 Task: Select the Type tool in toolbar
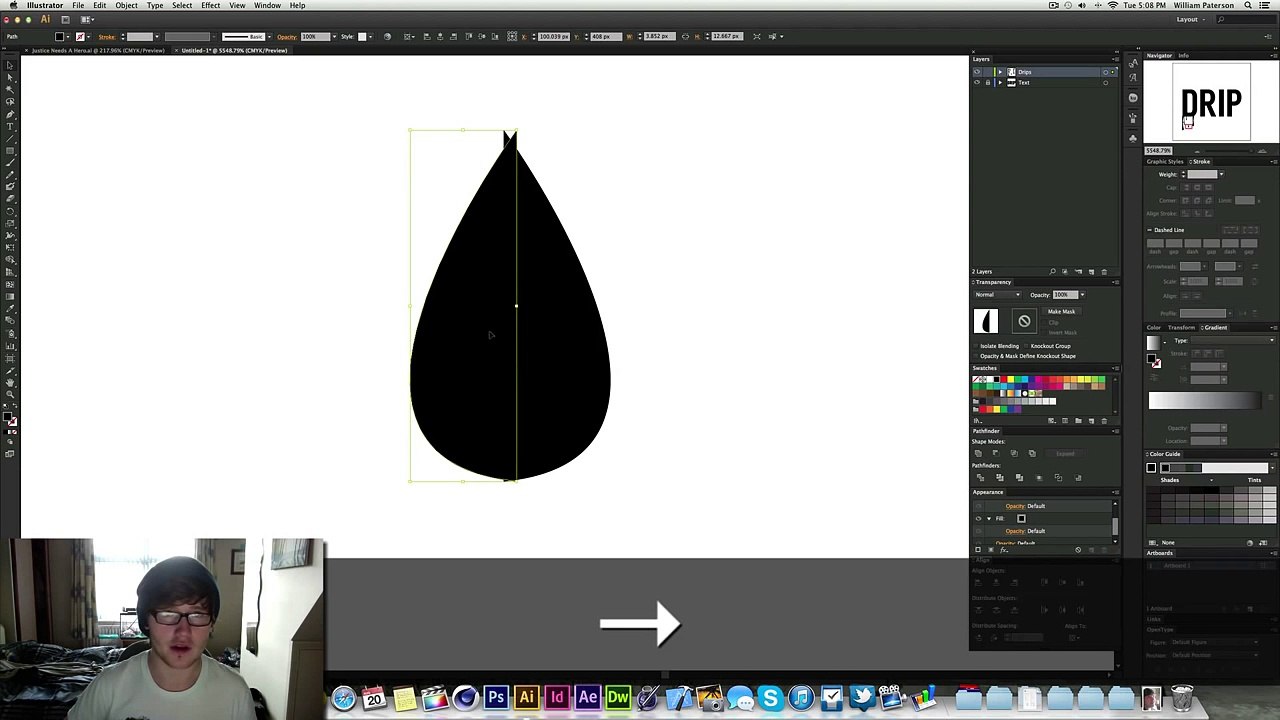coord(10,127)
